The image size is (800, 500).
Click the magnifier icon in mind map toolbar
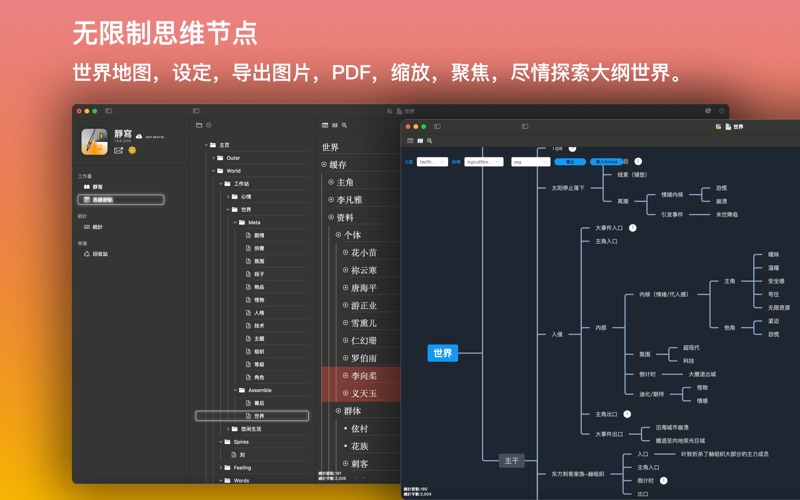[430, 141]
